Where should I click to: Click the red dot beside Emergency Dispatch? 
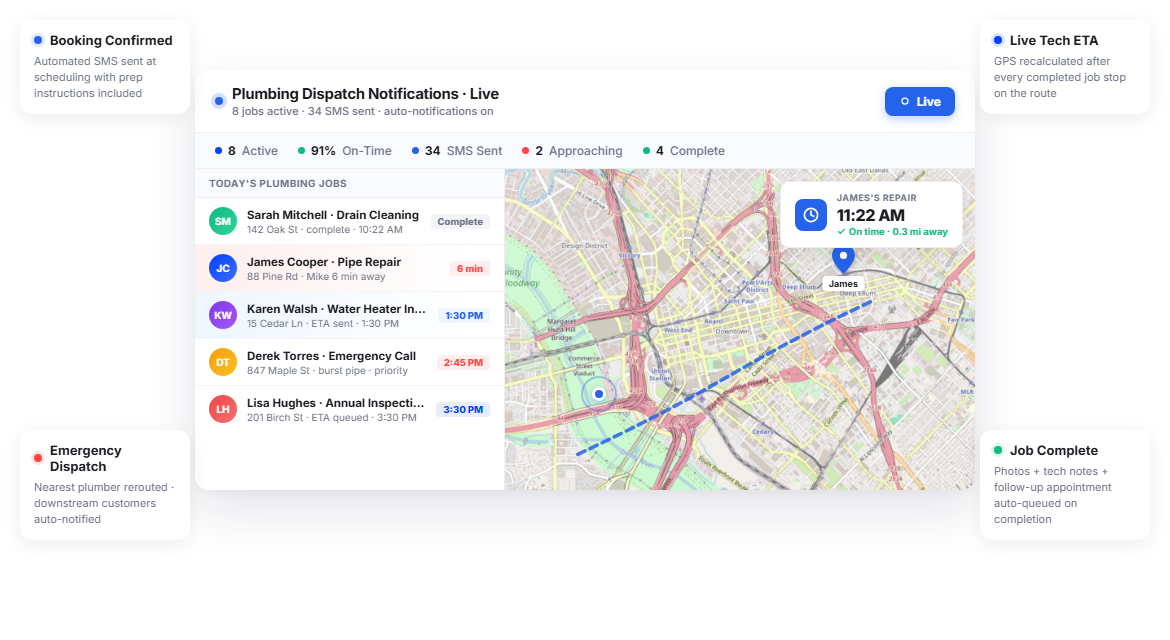[38, 458]
